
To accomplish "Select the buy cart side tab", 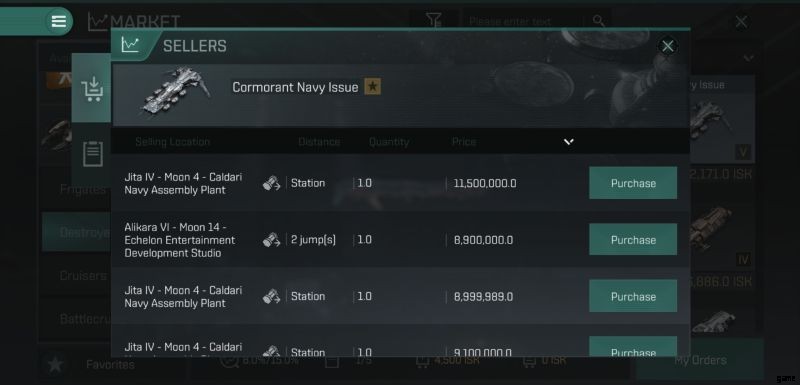I will [92, 88].
